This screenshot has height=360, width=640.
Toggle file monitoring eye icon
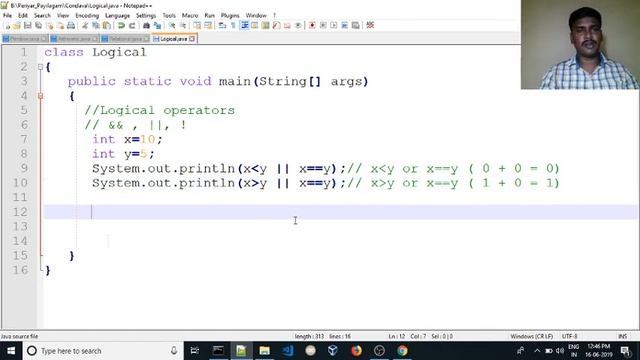tap(298, 25)
